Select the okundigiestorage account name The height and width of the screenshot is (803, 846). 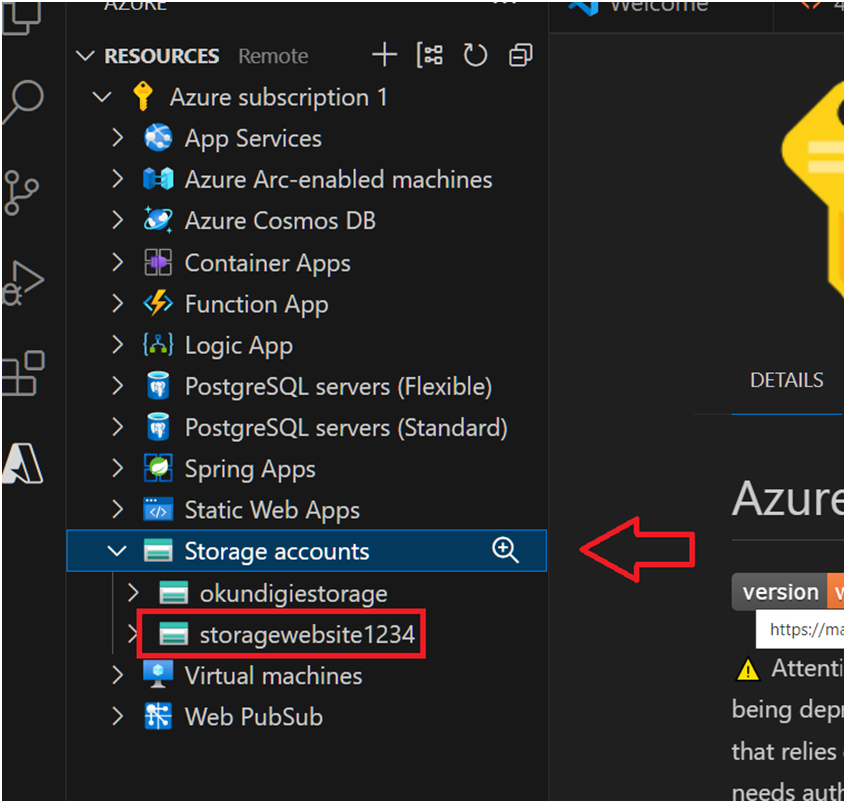pyautogui.click(x=294, y=594)
